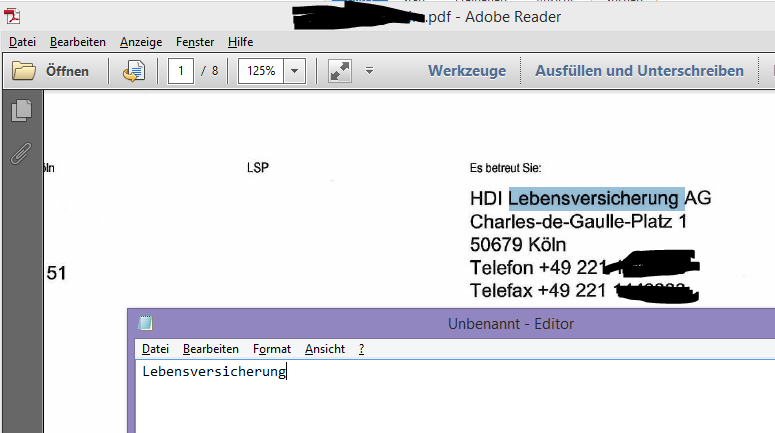
Task: Click the Lebensversicherung text in Editor
Action: click(x=214, y=372)
